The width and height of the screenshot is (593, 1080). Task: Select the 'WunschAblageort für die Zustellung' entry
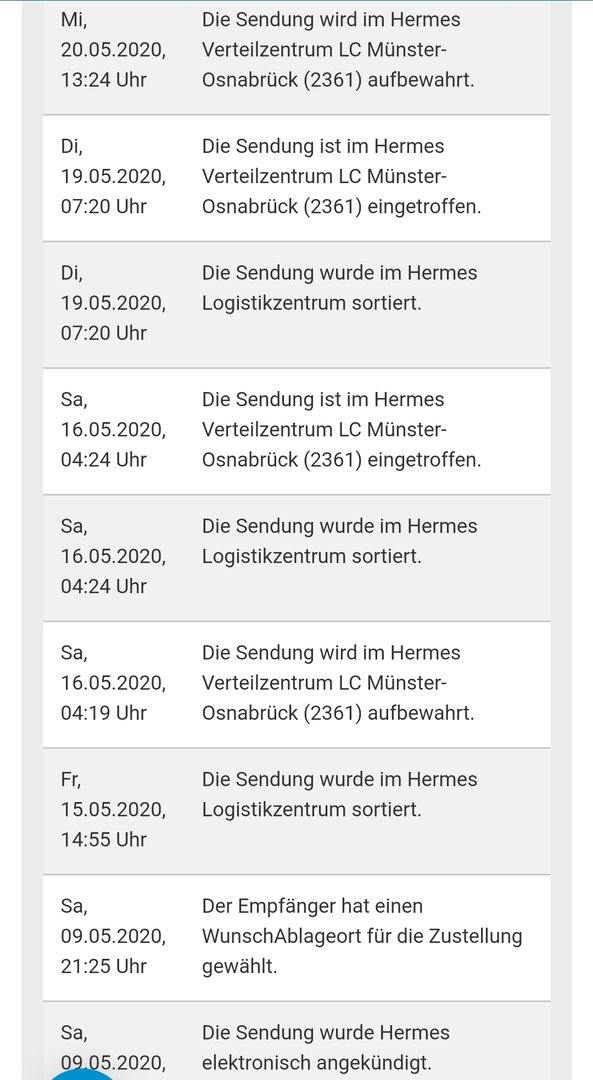point(297,938)
